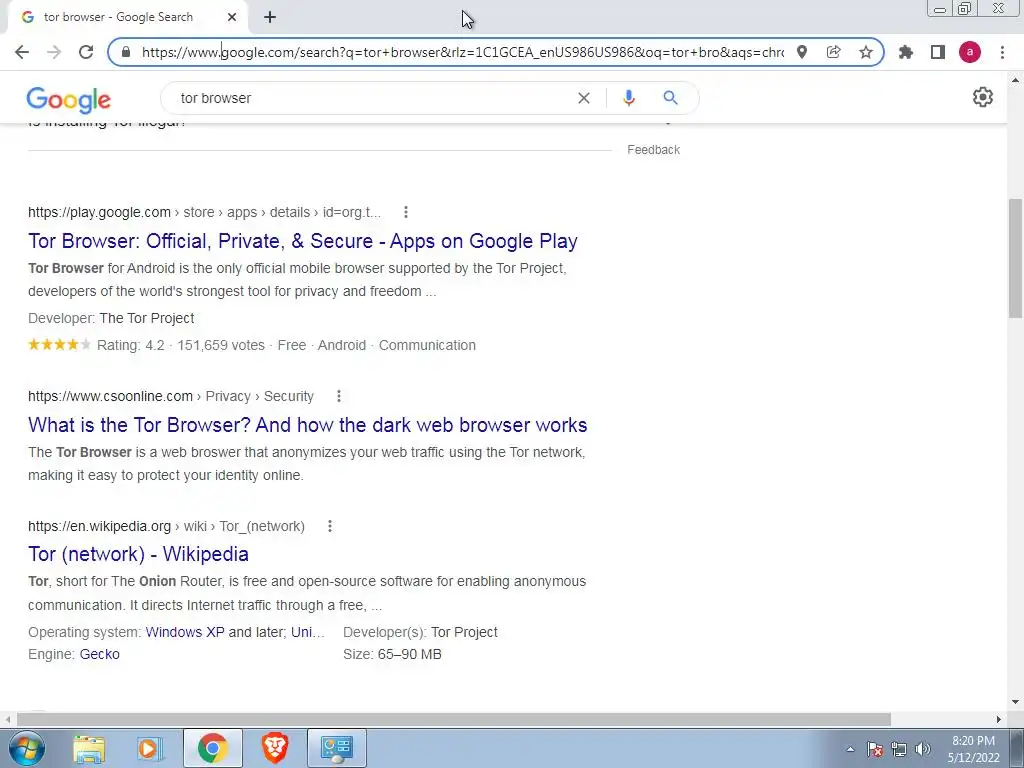Open more options for play.google.com result
1024x768 pixels.
[406, 212]
